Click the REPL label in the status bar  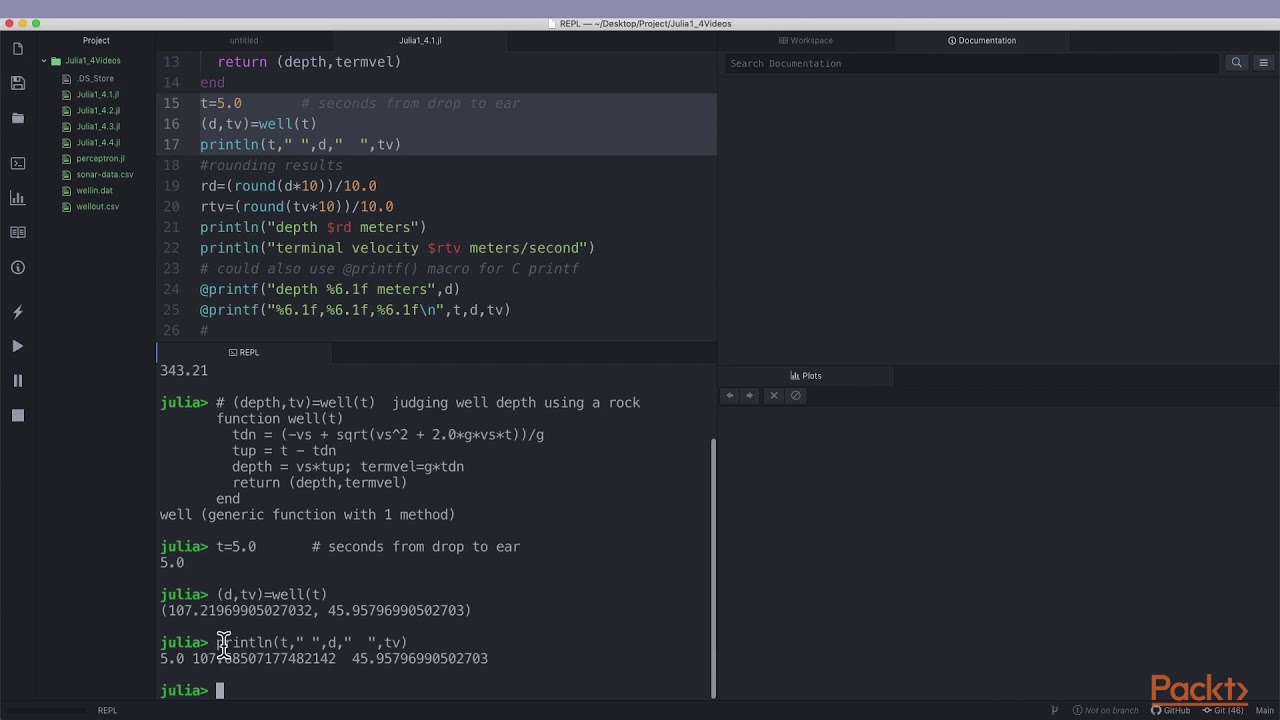coord(107,710)
